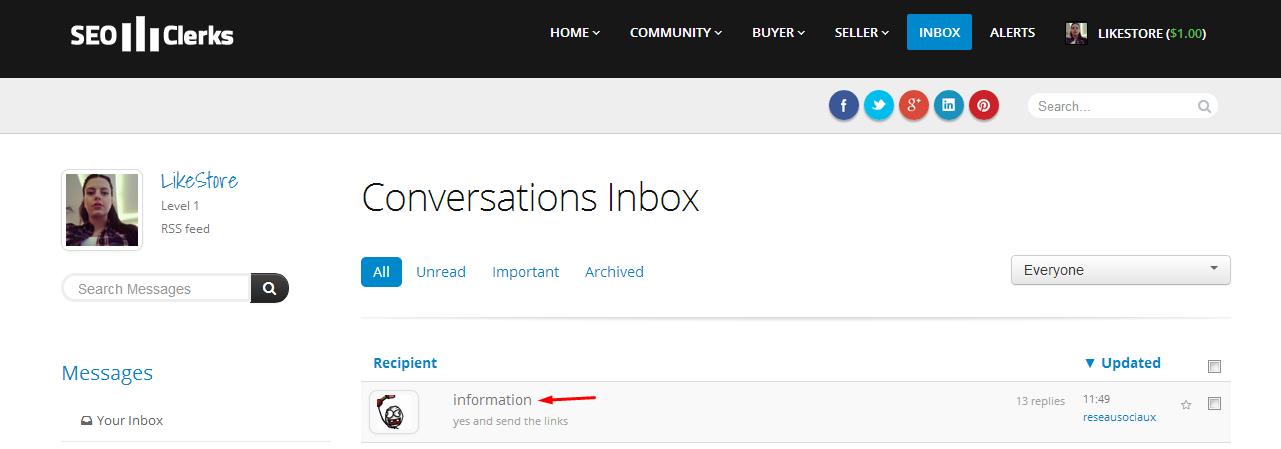
Task: Switch to the Archived tab
Action: coord(614,272)
